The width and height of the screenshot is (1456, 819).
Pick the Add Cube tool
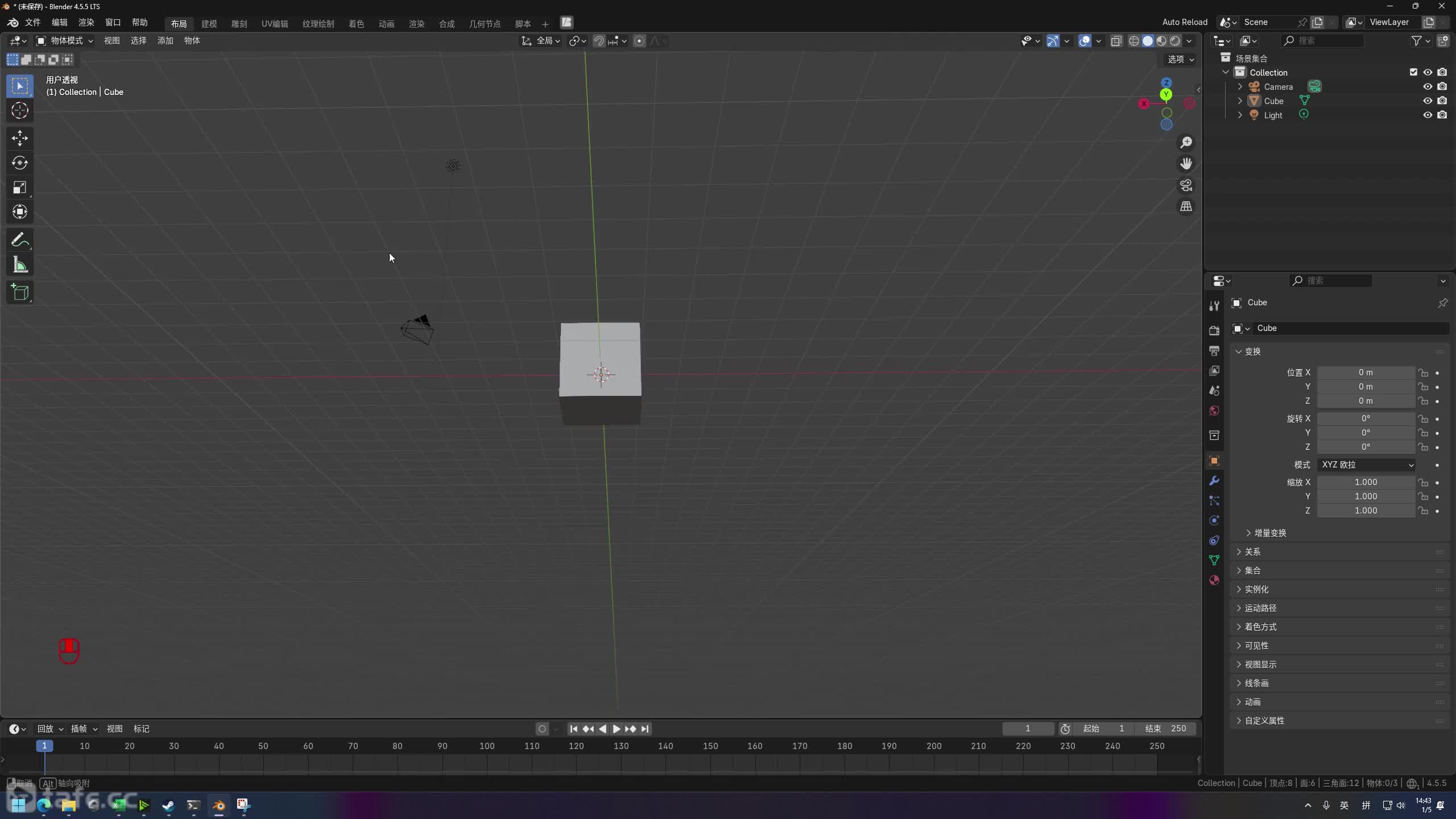pyautogui.click(x=20, y=292)
